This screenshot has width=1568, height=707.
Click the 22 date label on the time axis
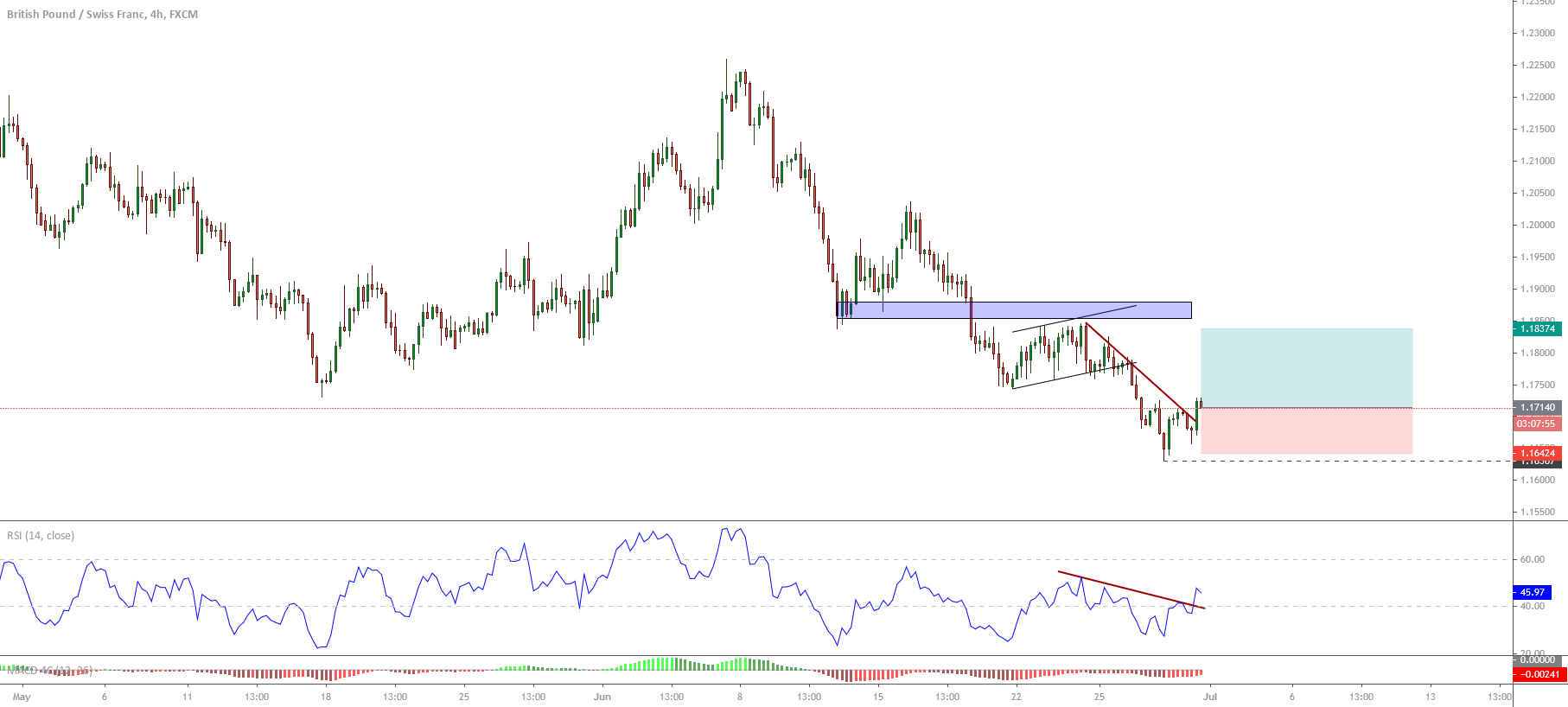click(1017, 697)
